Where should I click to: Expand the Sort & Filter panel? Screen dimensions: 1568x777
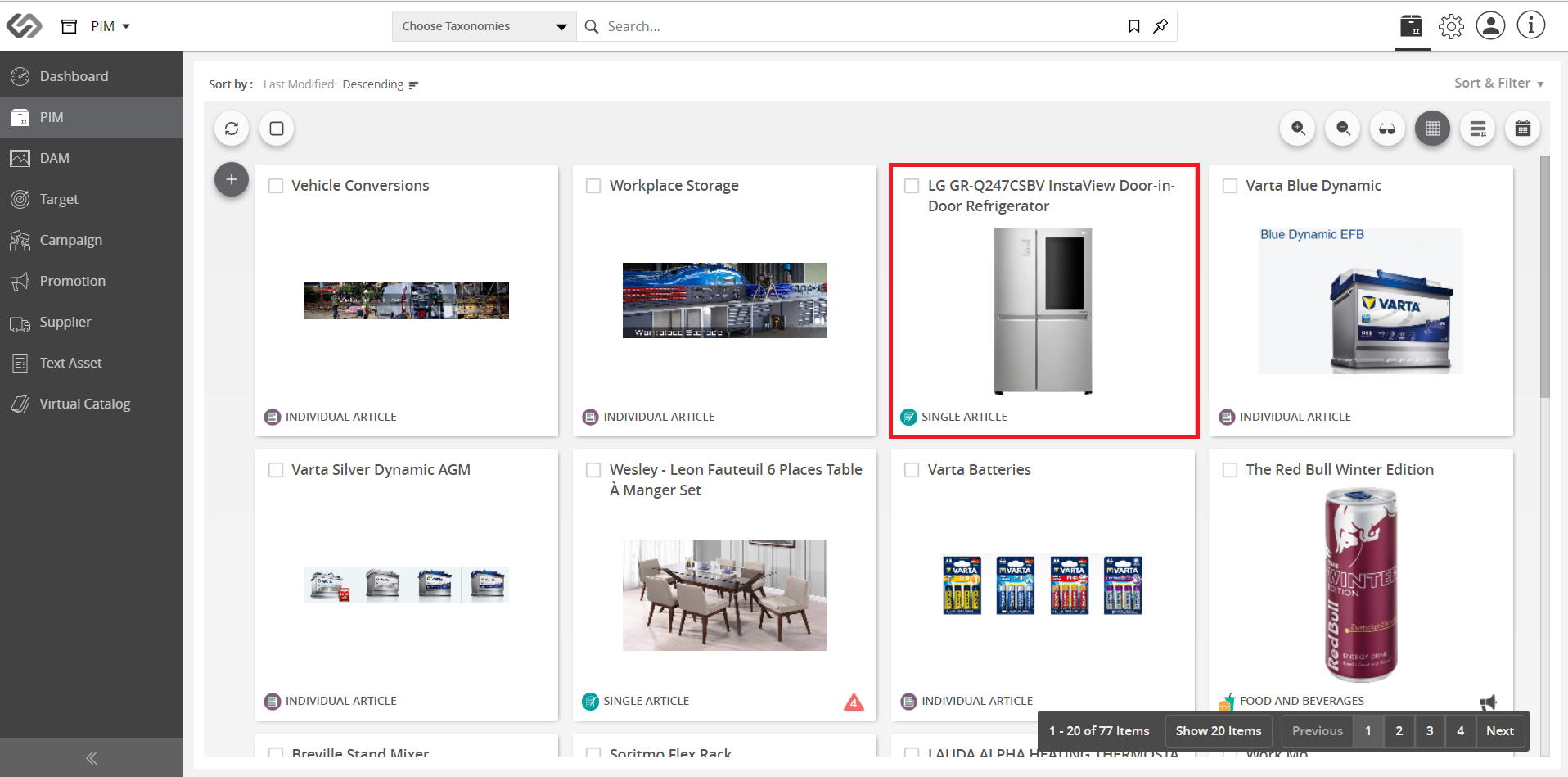click(x=1498, y=83)
